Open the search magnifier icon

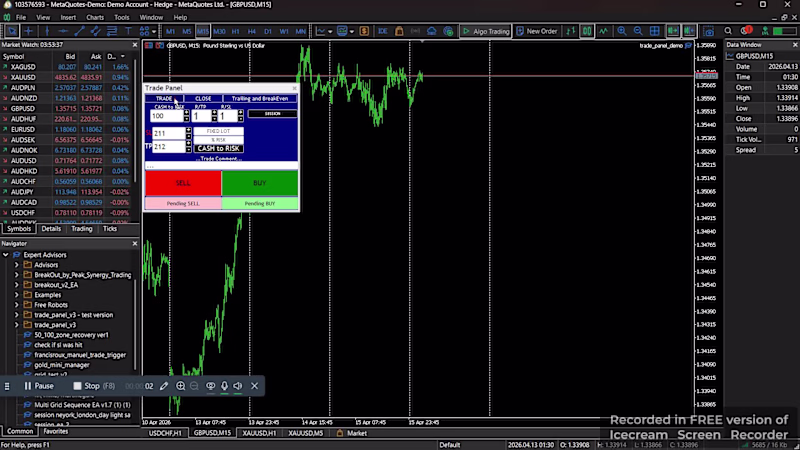coord(728,31)
